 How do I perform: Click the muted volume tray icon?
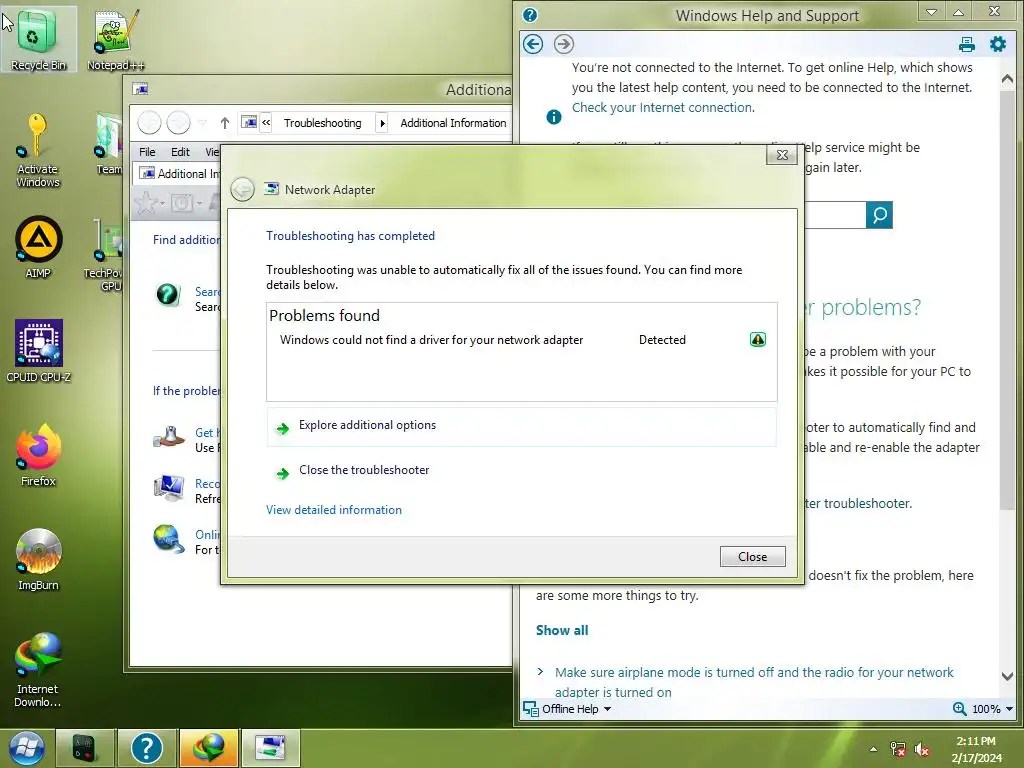click(x=922, y=749)
